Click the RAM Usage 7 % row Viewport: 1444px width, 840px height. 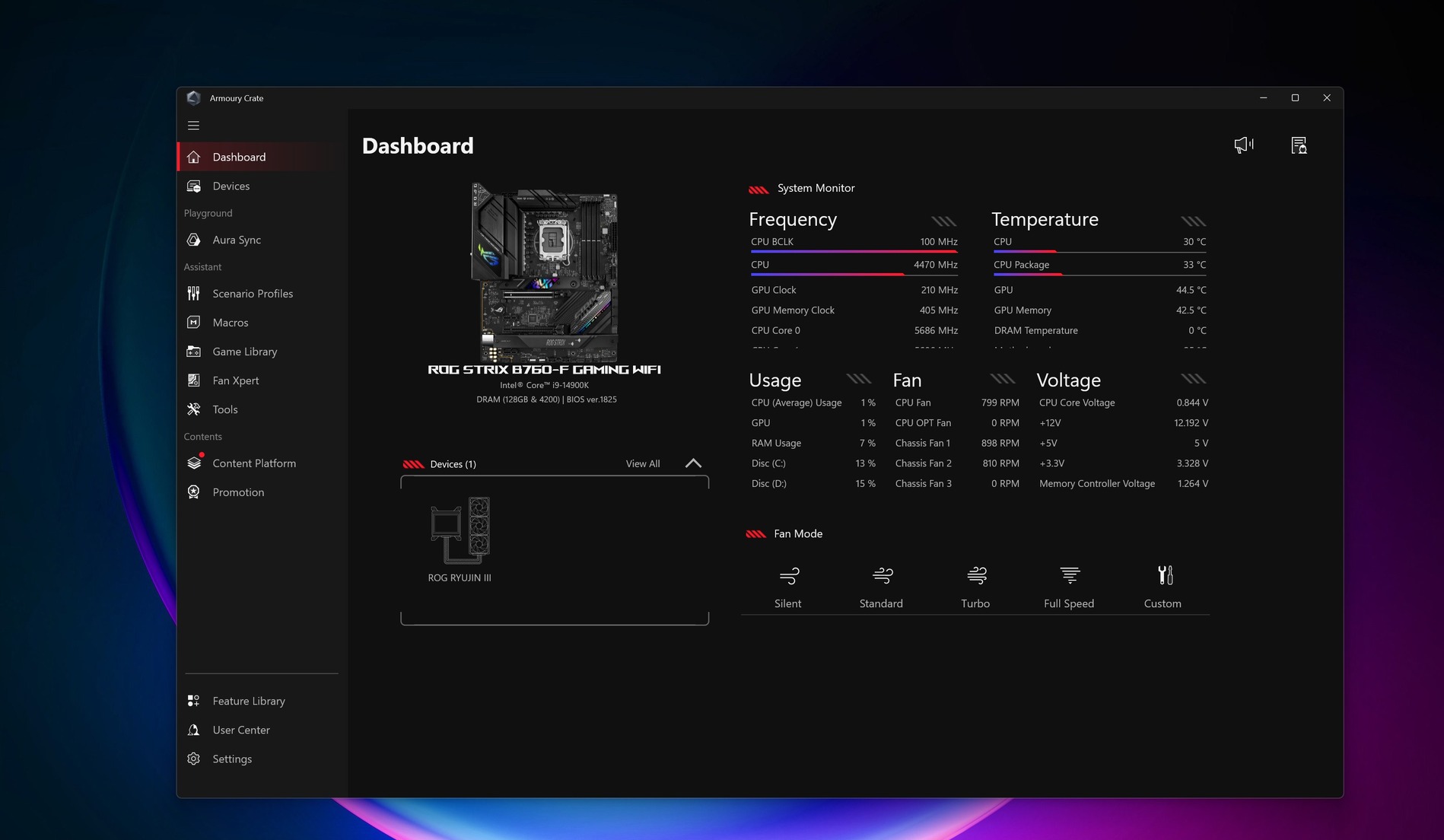pos(813,443)
